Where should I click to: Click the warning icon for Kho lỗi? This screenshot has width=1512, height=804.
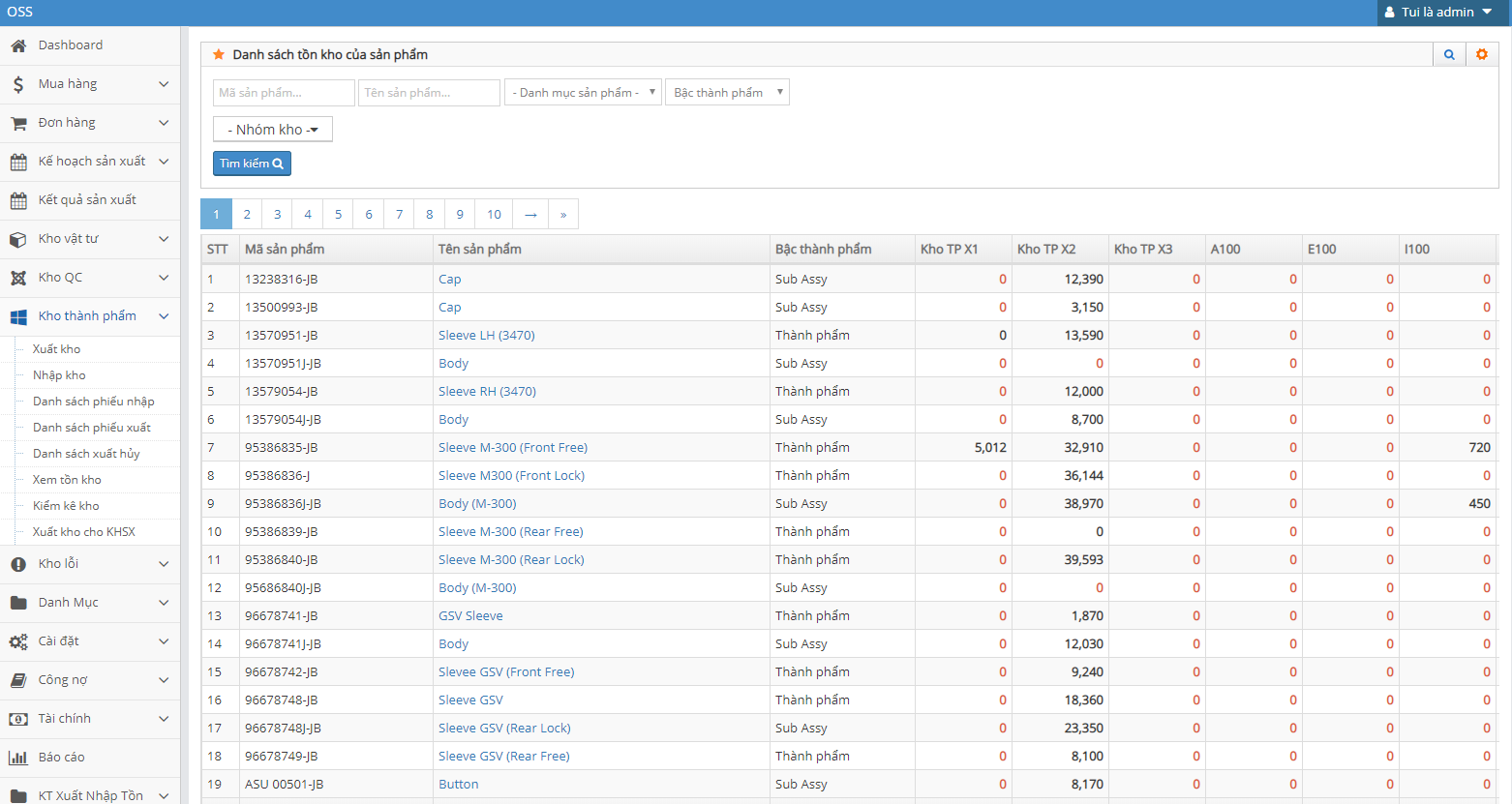click(18, 564)
